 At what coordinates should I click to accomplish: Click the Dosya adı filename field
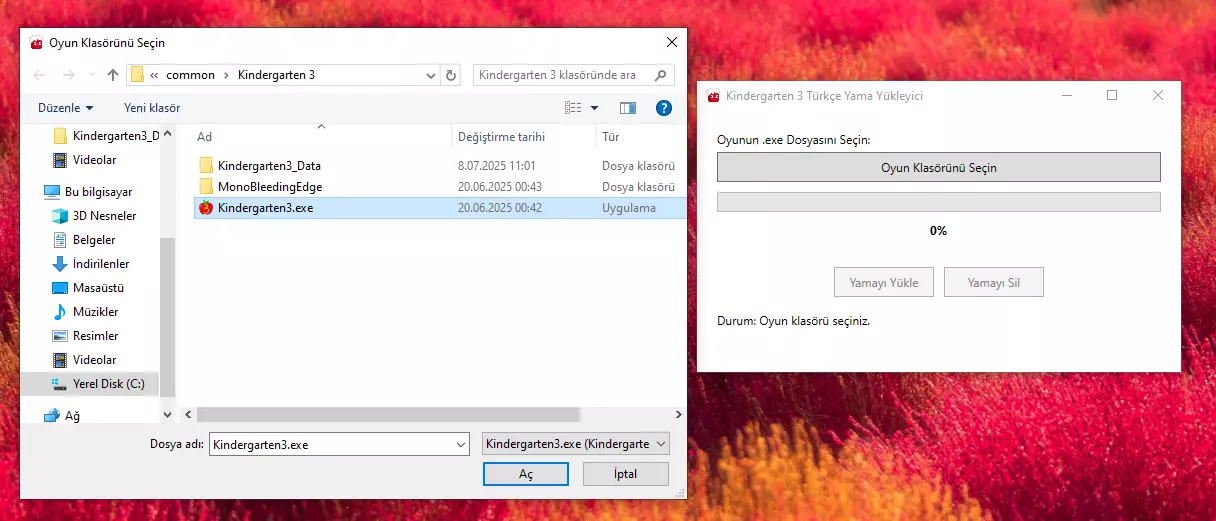pyautogui.click(x=331, y=445)
